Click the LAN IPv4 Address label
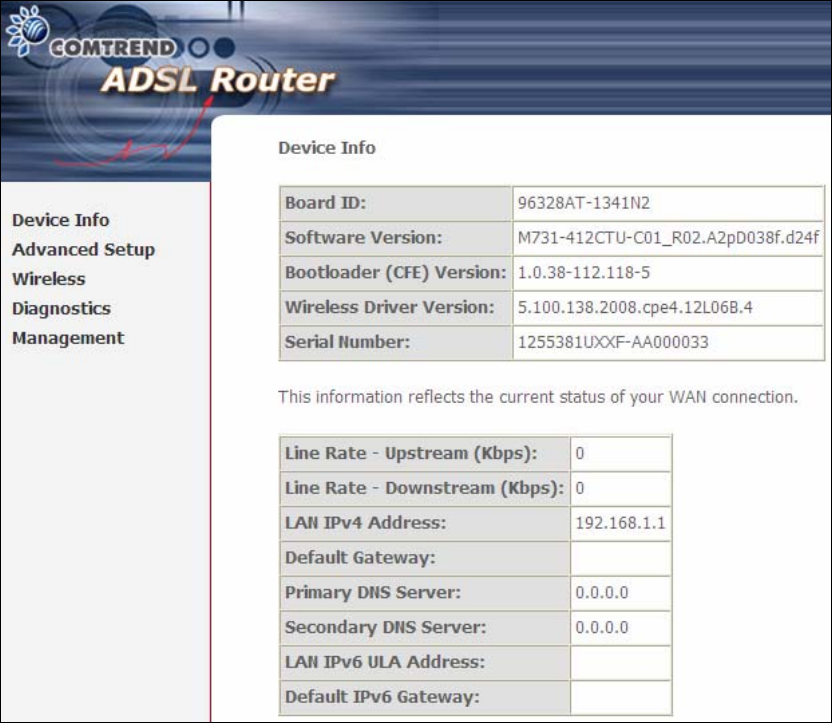 pos(365,523)
